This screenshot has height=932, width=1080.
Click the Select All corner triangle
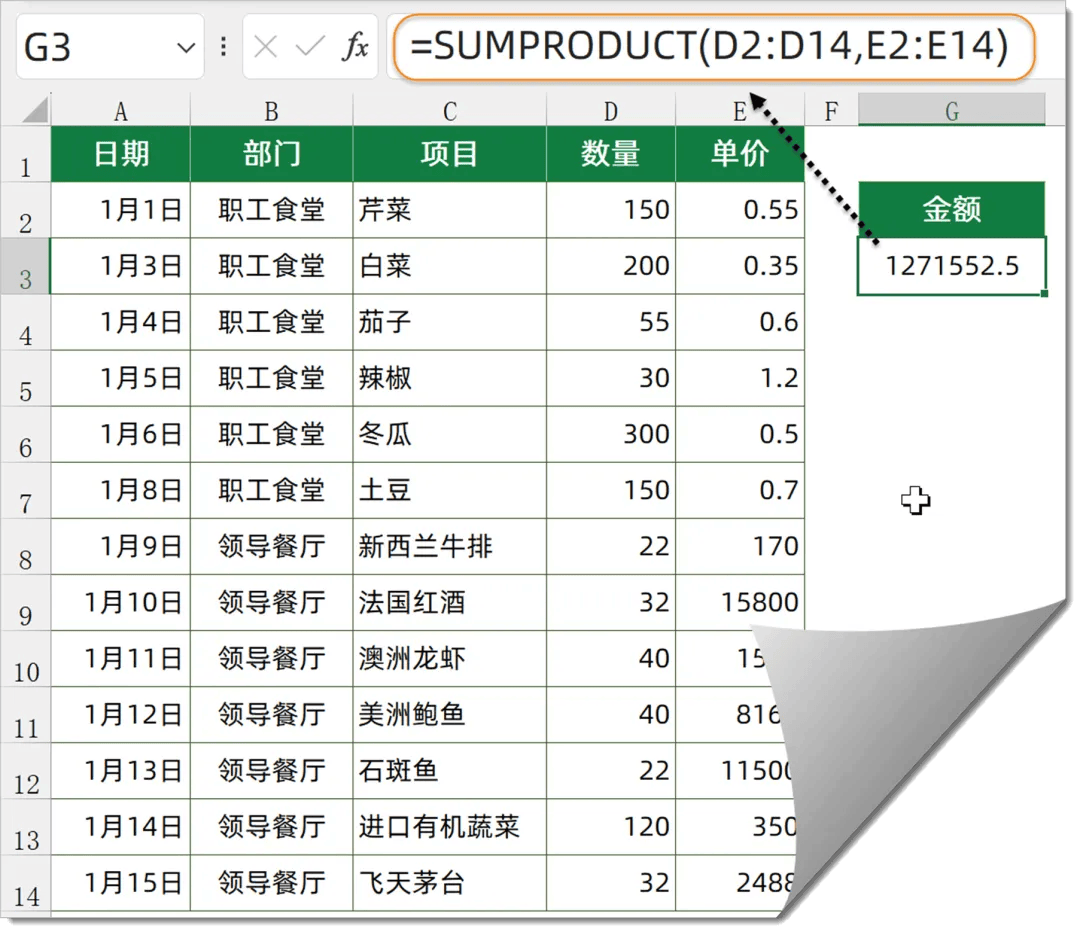coord(34,110)
